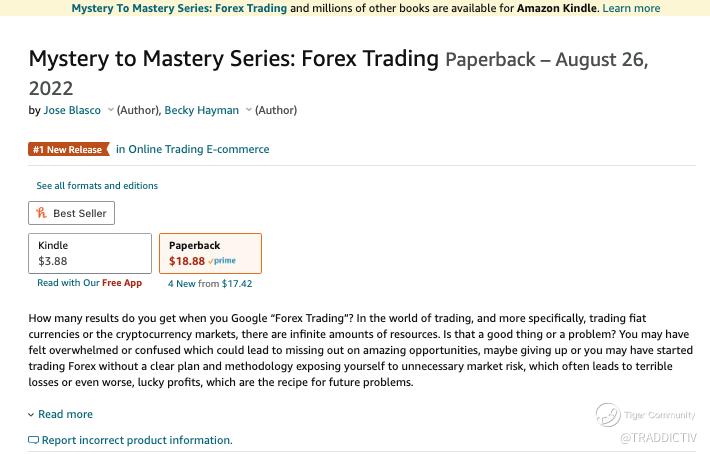
Task: Open the Learn more link in banner
Action: click(x=631, y=8)
